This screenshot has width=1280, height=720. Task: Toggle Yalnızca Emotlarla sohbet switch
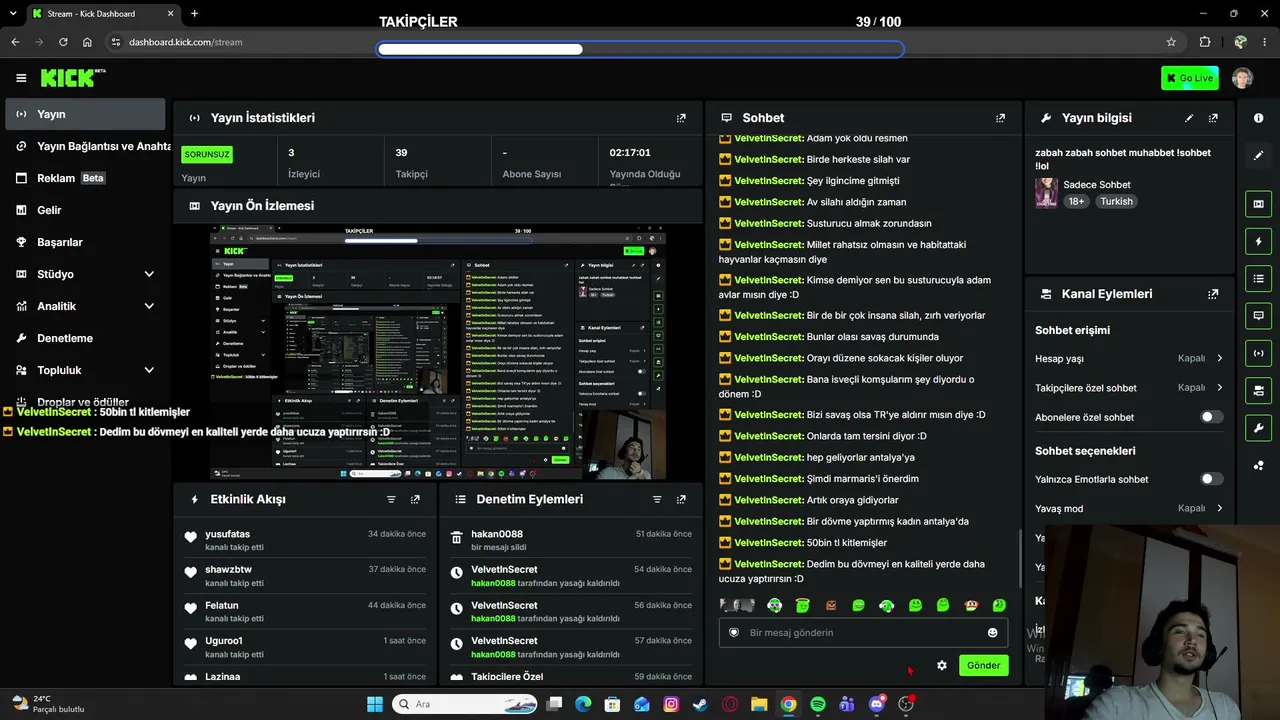click(x=1211, y=479)
